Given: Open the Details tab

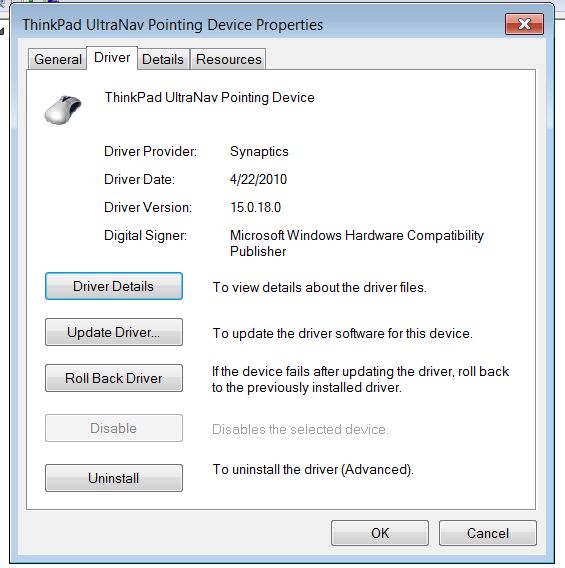Looking at the screenshot, I should point(163,59).
